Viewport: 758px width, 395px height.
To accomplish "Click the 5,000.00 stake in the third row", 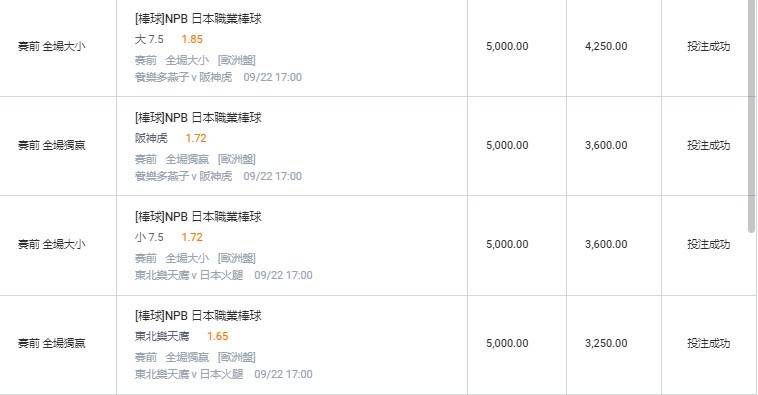I will (507, 244).
